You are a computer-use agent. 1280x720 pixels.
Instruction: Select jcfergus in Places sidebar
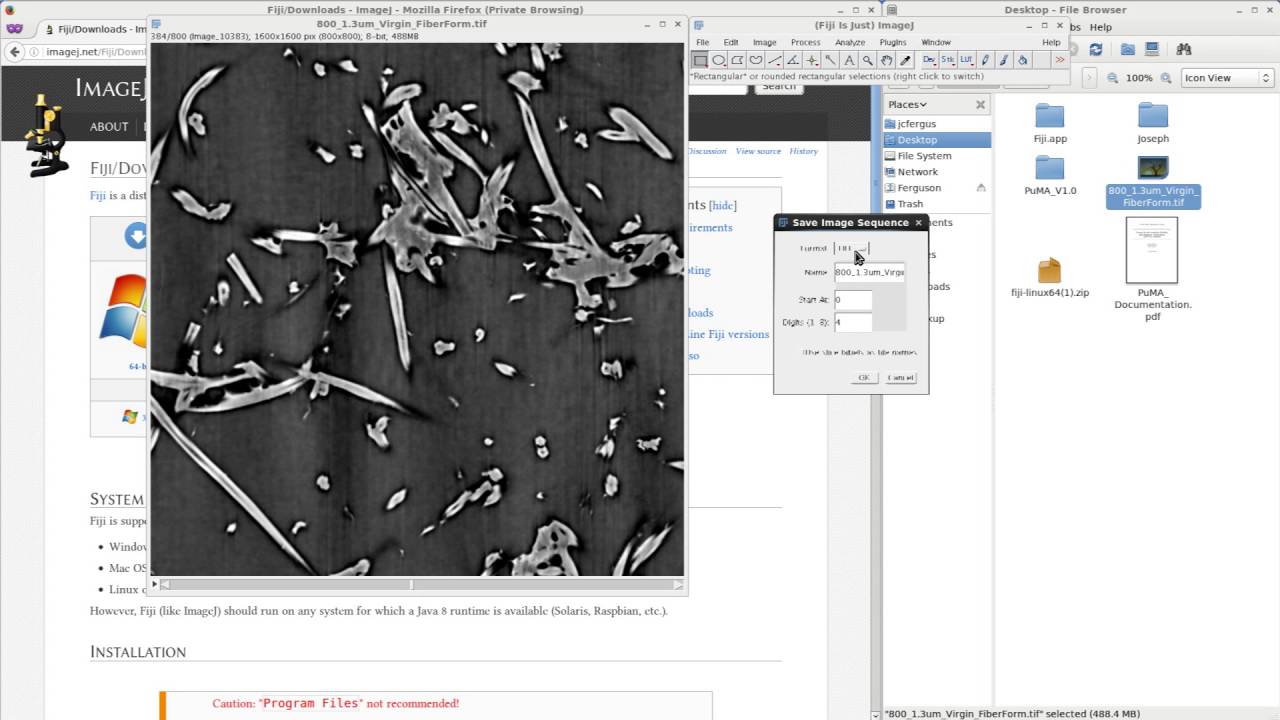tap(916, 124)
